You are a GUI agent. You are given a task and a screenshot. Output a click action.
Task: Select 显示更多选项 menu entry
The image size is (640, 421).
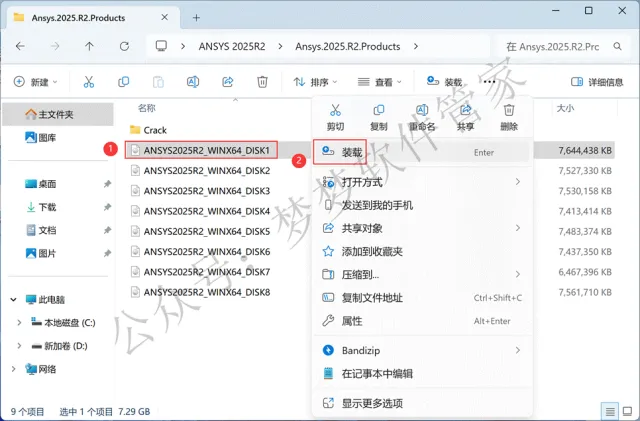click(x=422, y=403)
